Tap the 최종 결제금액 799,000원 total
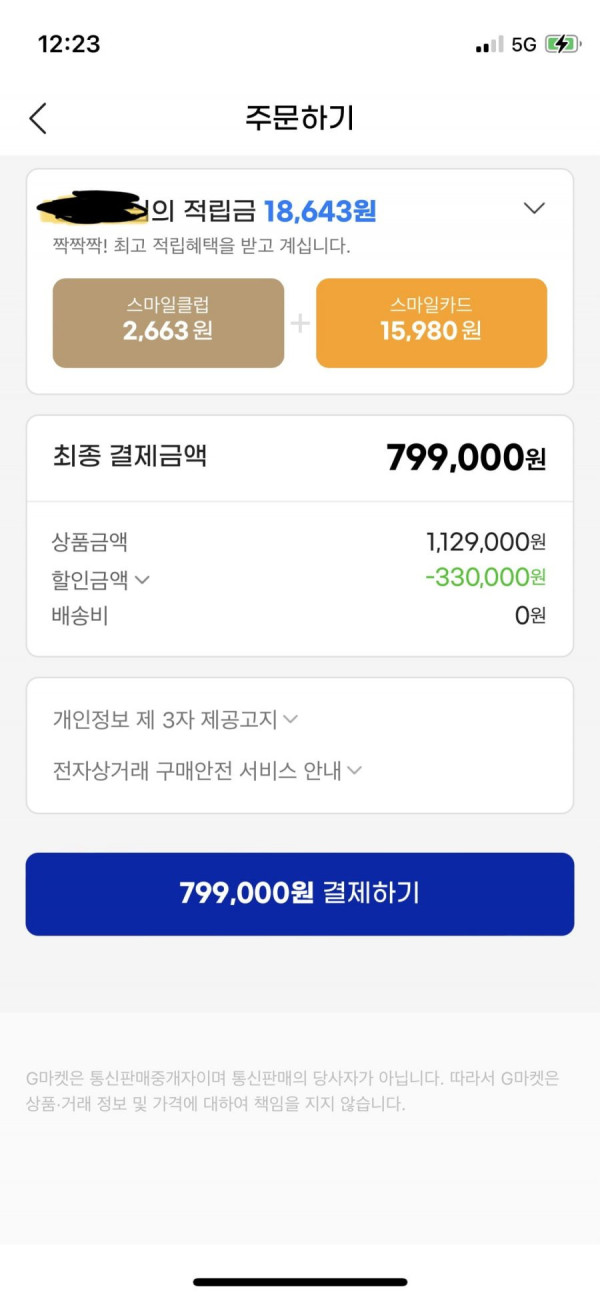600x1299 pixels. coord(300,458)
